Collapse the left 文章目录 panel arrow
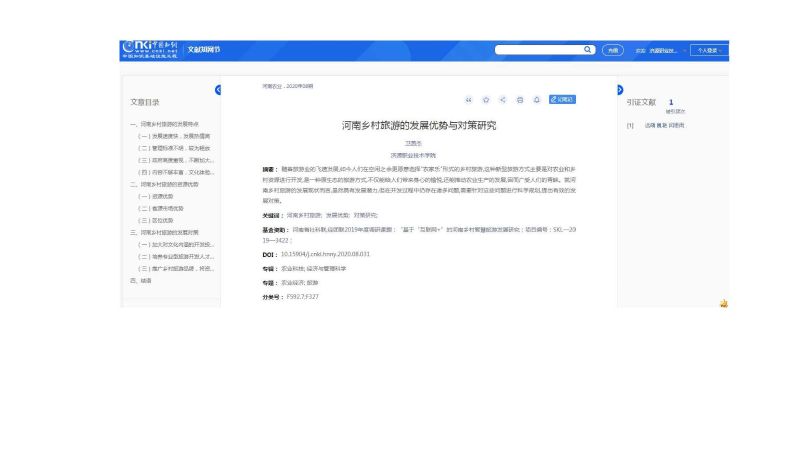The image size is (799, 465). click(x=218, y=90)
